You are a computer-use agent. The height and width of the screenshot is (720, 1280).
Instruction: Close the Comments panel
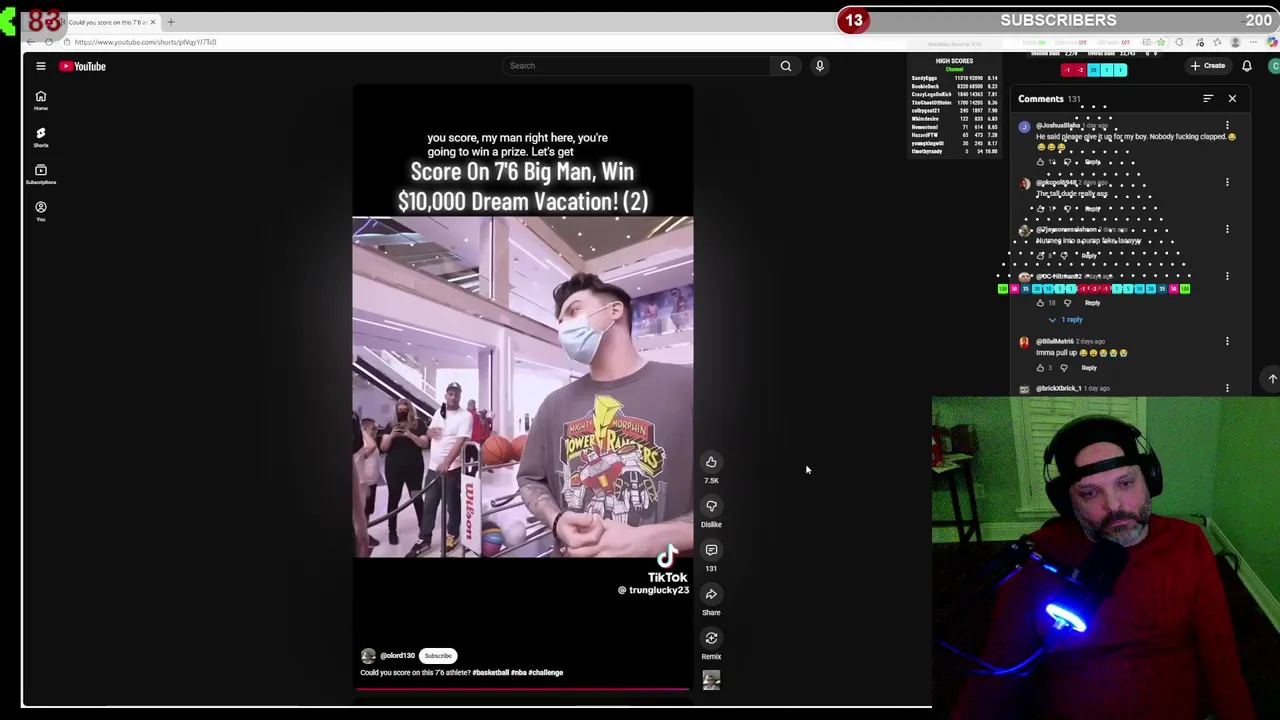pos(1232,99)
